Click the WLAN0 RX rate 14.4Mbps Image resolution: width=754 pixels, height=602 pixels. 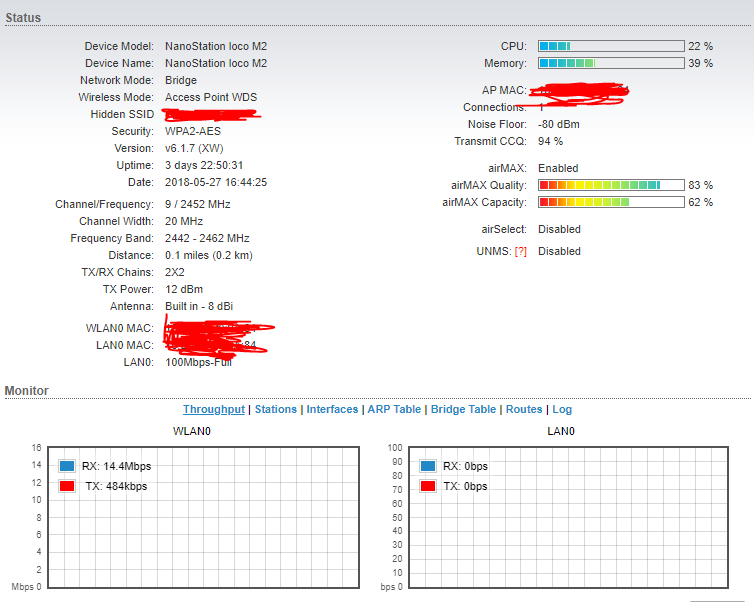[127, 466]
